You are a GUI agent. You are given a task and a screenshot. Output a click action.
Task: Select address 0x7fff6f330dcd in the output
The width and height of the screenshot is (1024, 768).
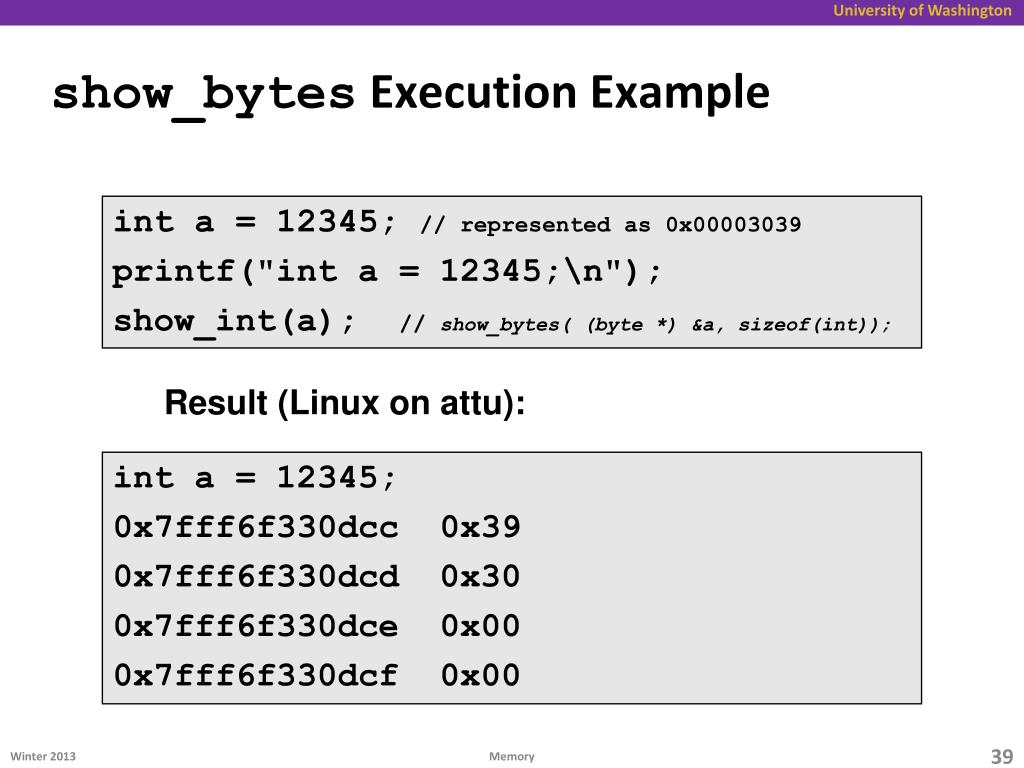pyautogui.click(x=256, y=577)
